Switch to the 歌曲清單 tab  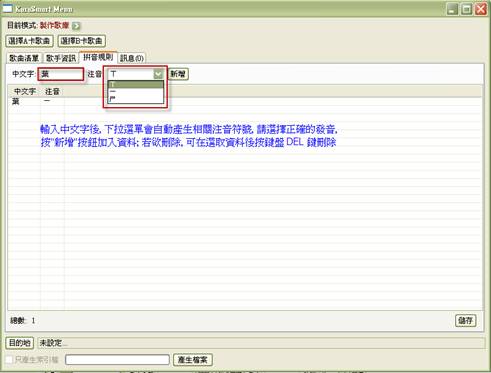[24, 58]
